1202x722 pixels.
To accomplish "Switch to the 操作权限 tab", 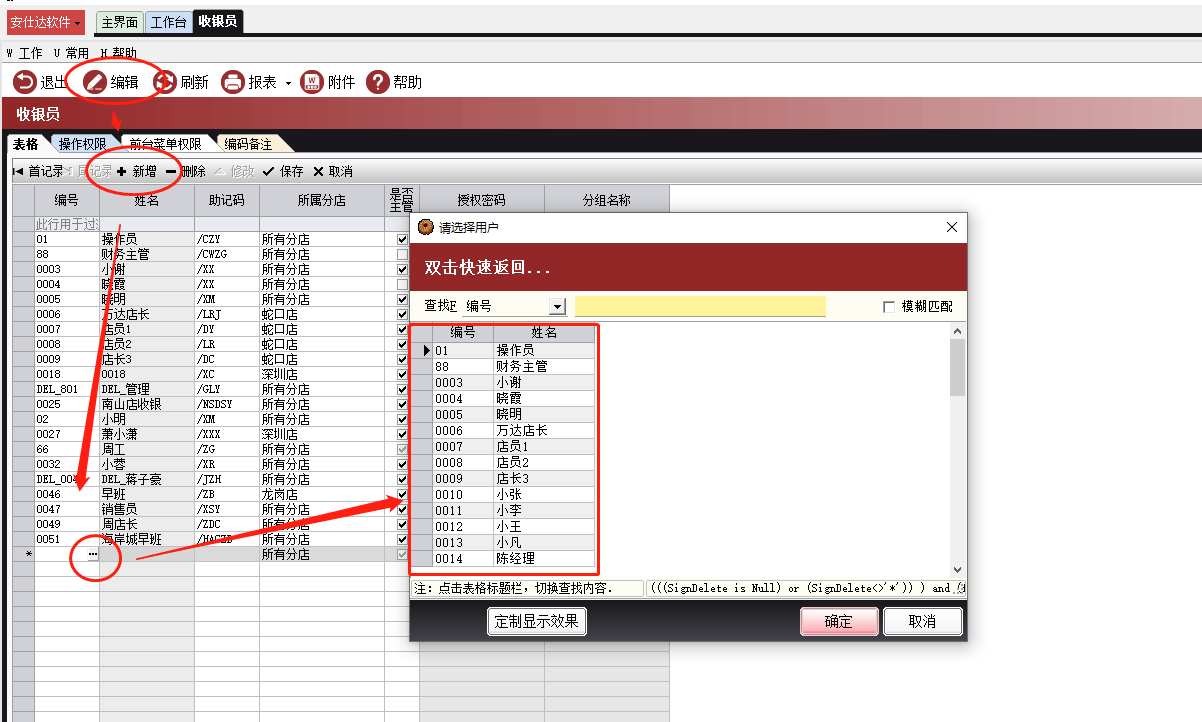I will coord(82,144).
